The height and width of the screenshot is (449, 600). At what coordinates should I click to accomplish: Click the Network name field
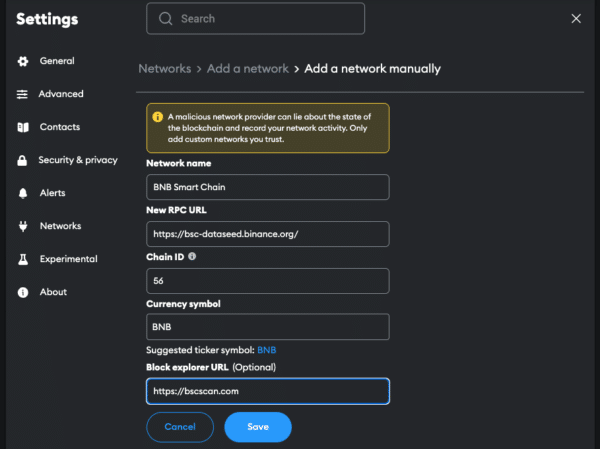click(x=268, y=187)
